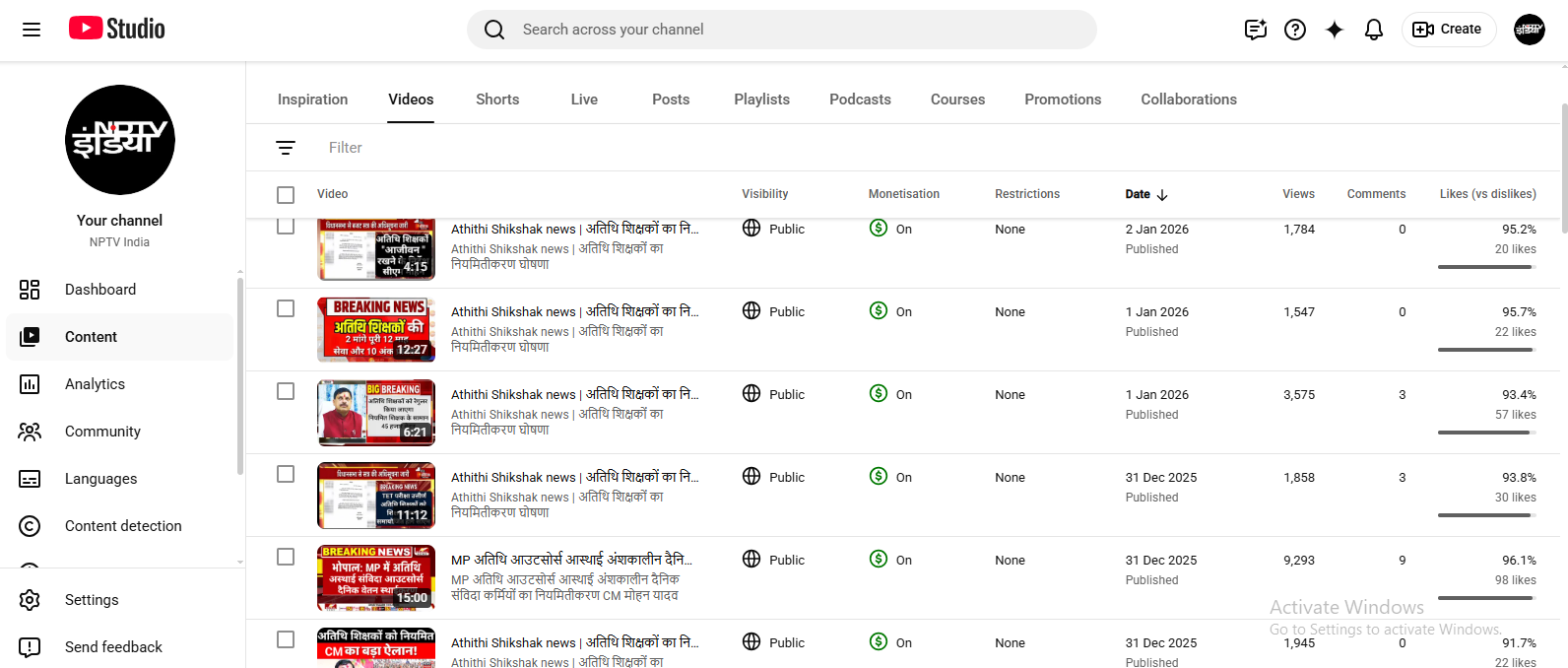This screenshot has height=668, width=1568.
Task: Open the Create button menu
Action: coord(1448,30)
